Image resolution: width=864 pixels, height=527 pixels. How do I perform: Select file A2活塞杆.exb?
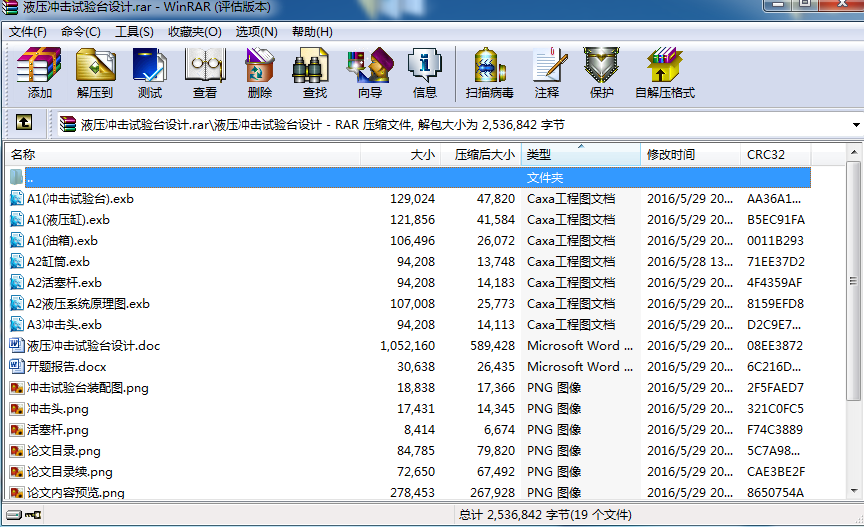(64, 282)
